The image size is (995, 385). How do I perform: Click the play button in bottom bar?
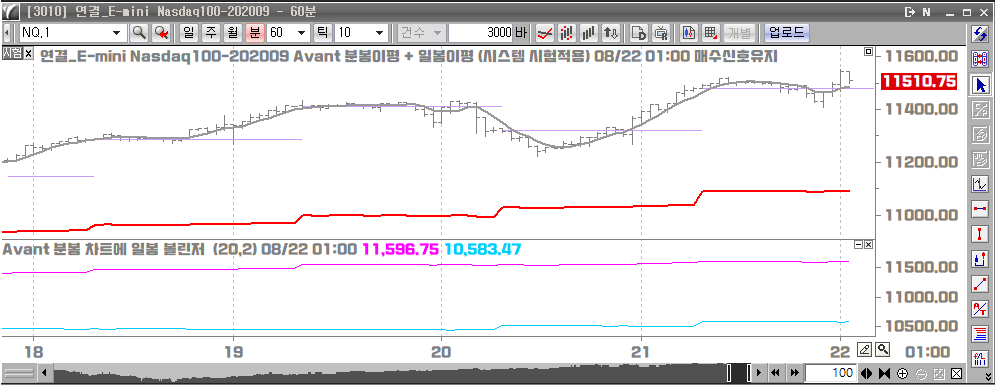(760, 372)
